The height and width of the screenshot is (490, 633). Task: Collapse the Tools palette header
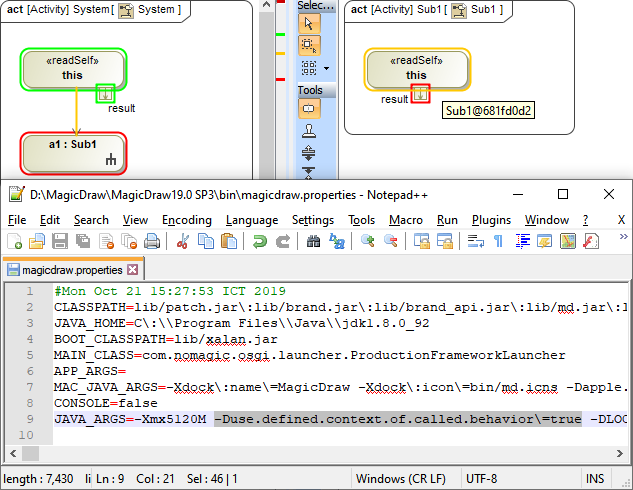pos(310,90)
